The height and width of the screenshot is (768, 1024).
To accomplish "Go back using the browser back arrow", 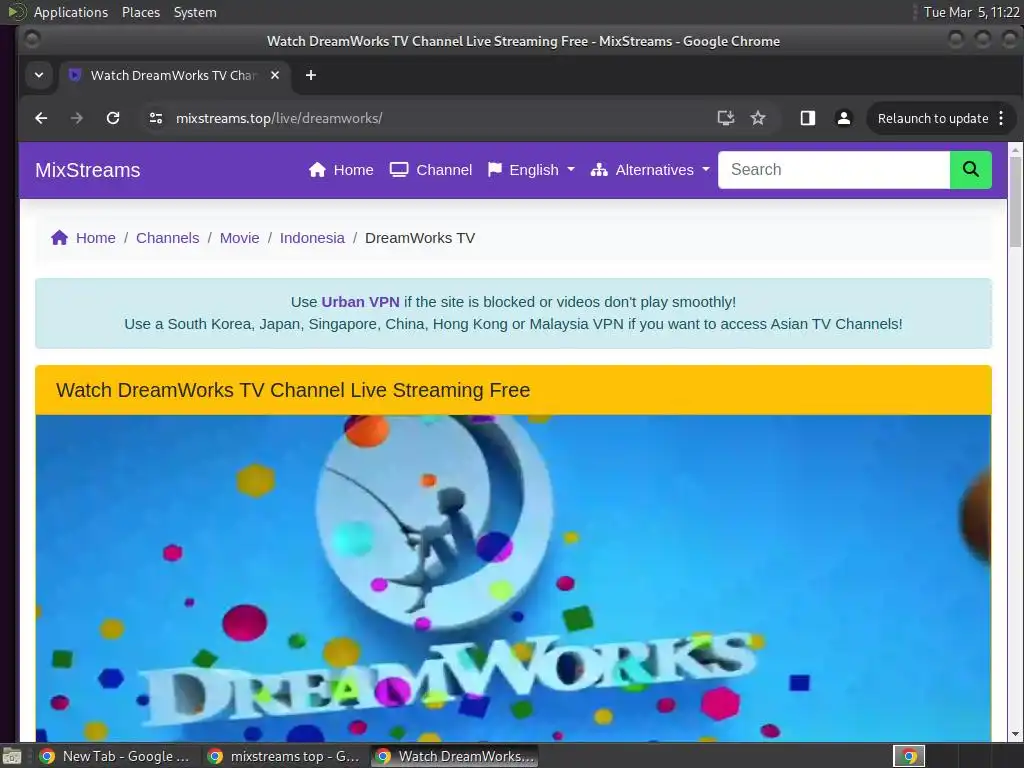I will [41, 118].
